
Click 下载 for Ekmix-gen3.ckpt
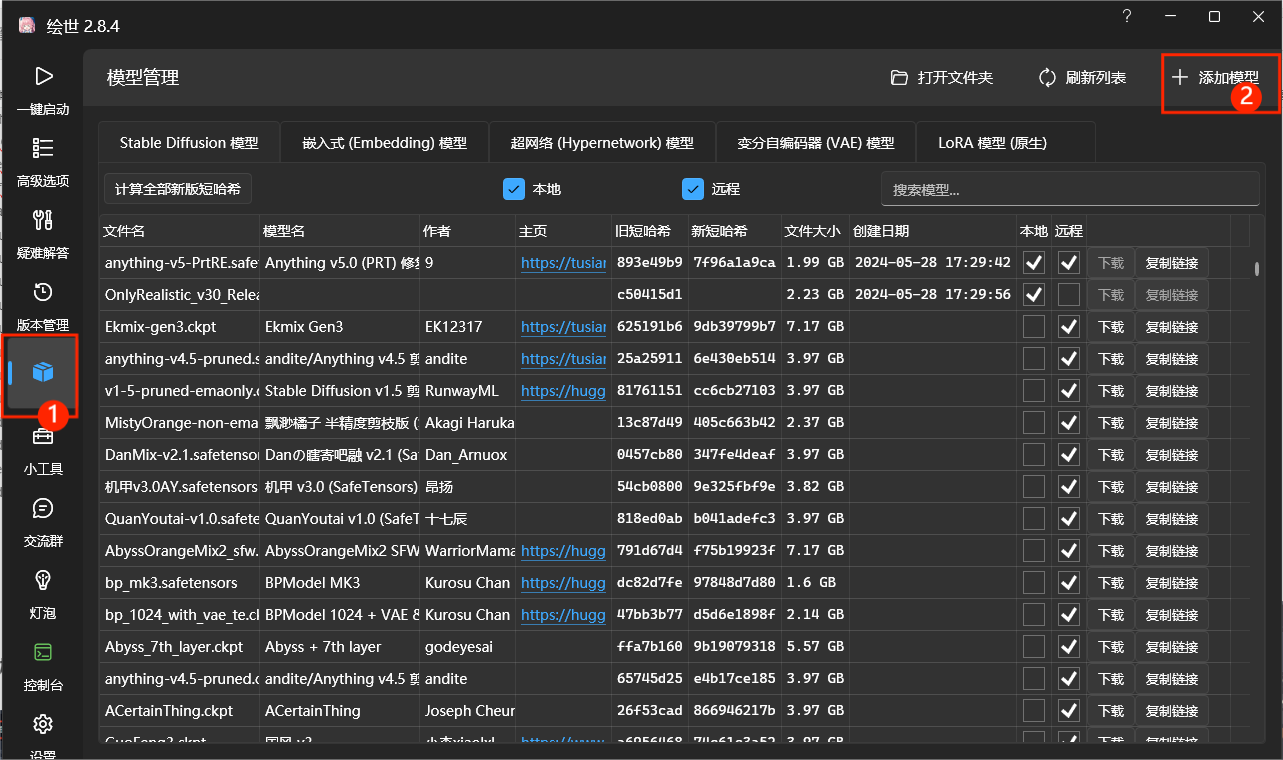coord(1111,327)
